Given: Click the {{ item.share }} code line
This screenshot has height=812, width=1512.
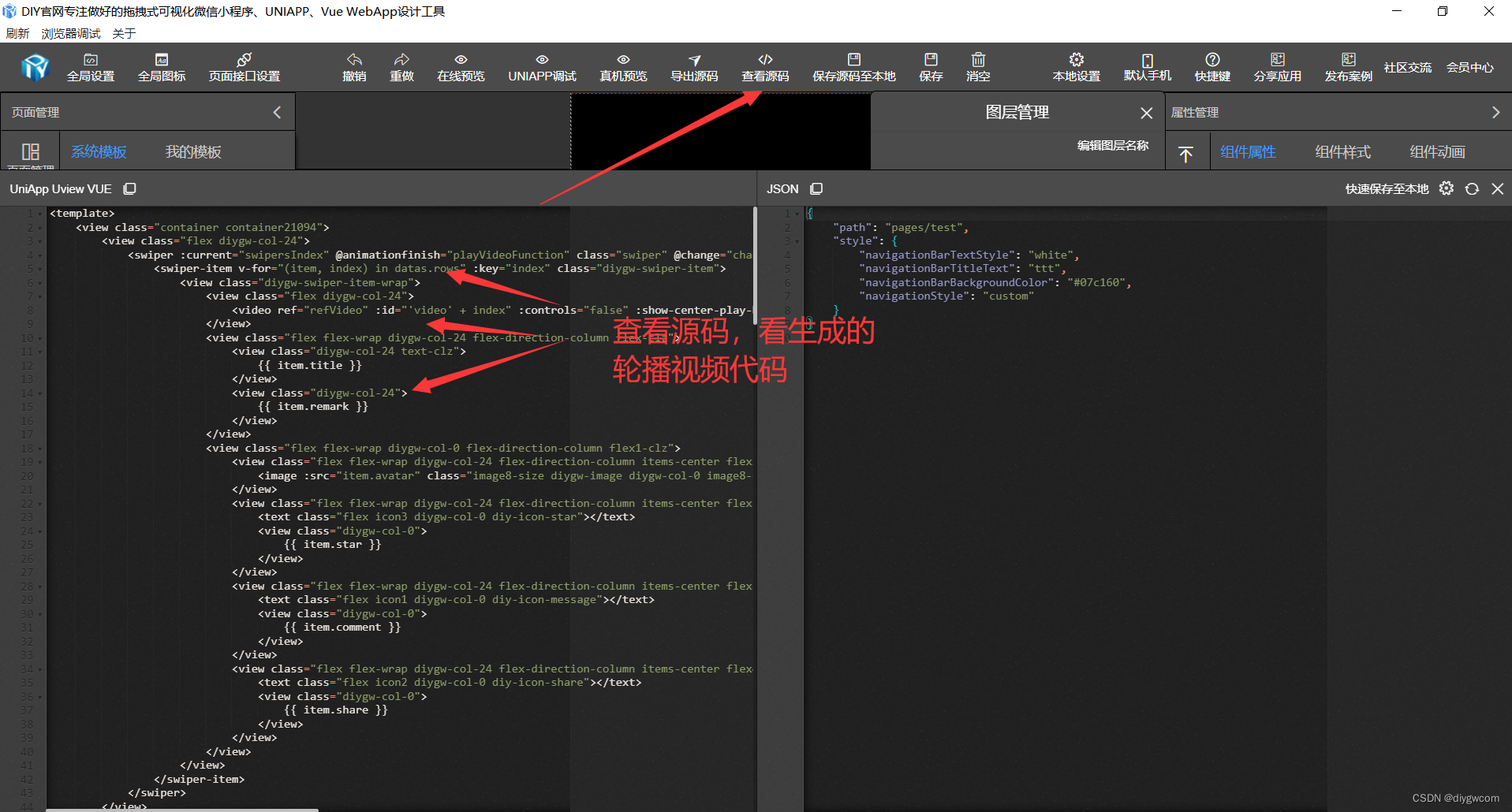Looking at the screenshot, I should pos(336,710).
